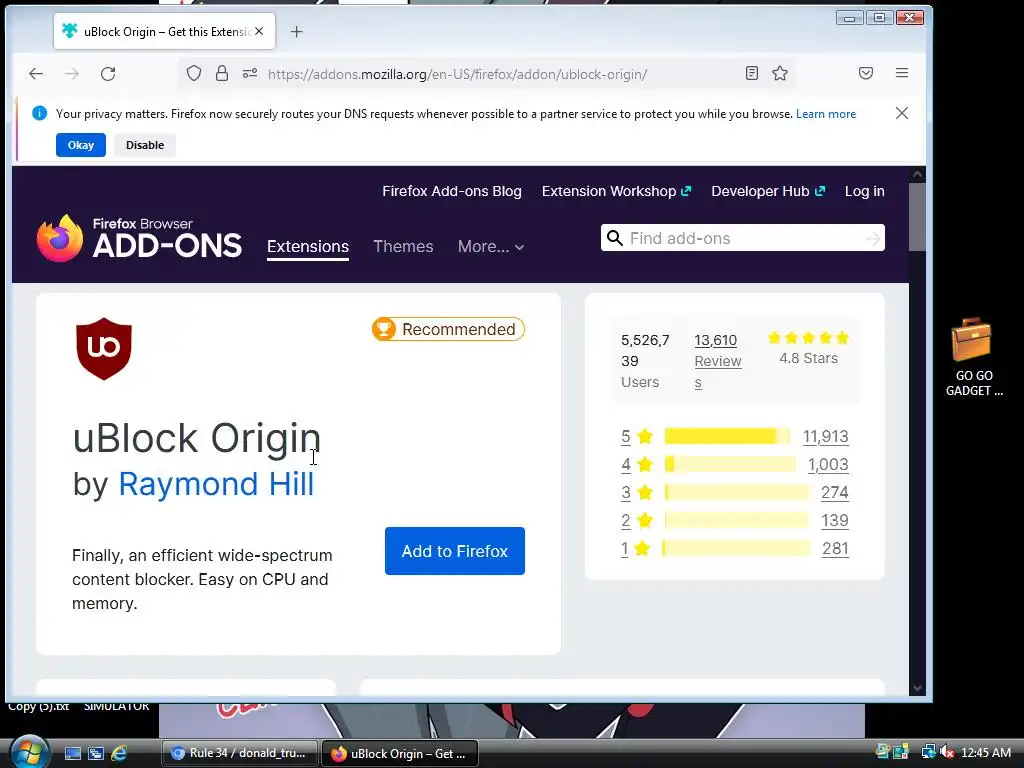Click the padlock site security icon
Image resolution: width=1024 pixels, height=768 pixels.
point(222,73)
